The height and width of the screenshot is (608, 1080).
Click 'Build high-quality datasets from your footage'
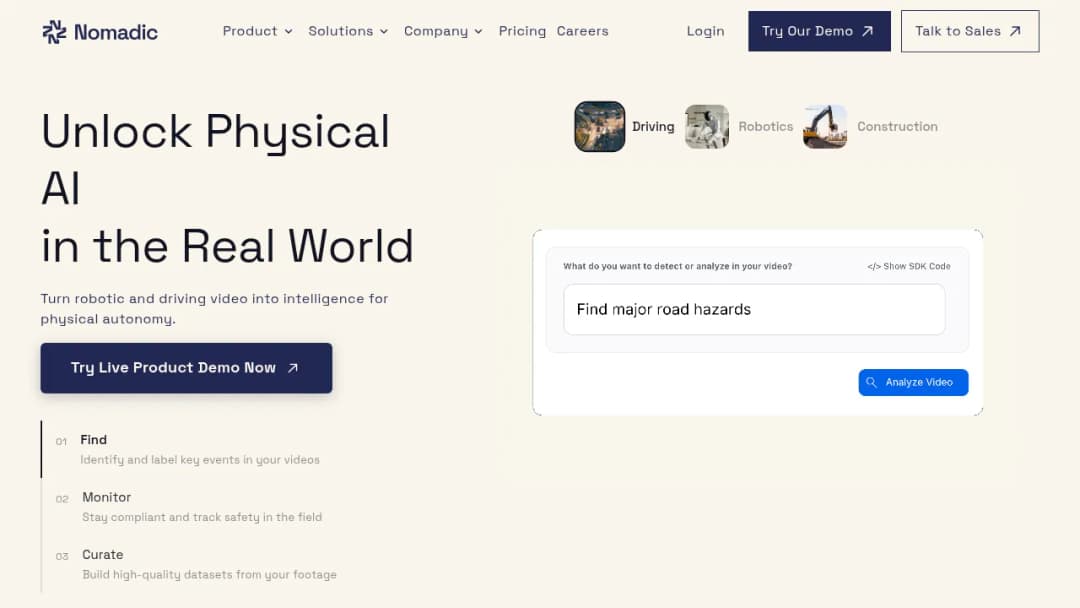tap(209, 574)
